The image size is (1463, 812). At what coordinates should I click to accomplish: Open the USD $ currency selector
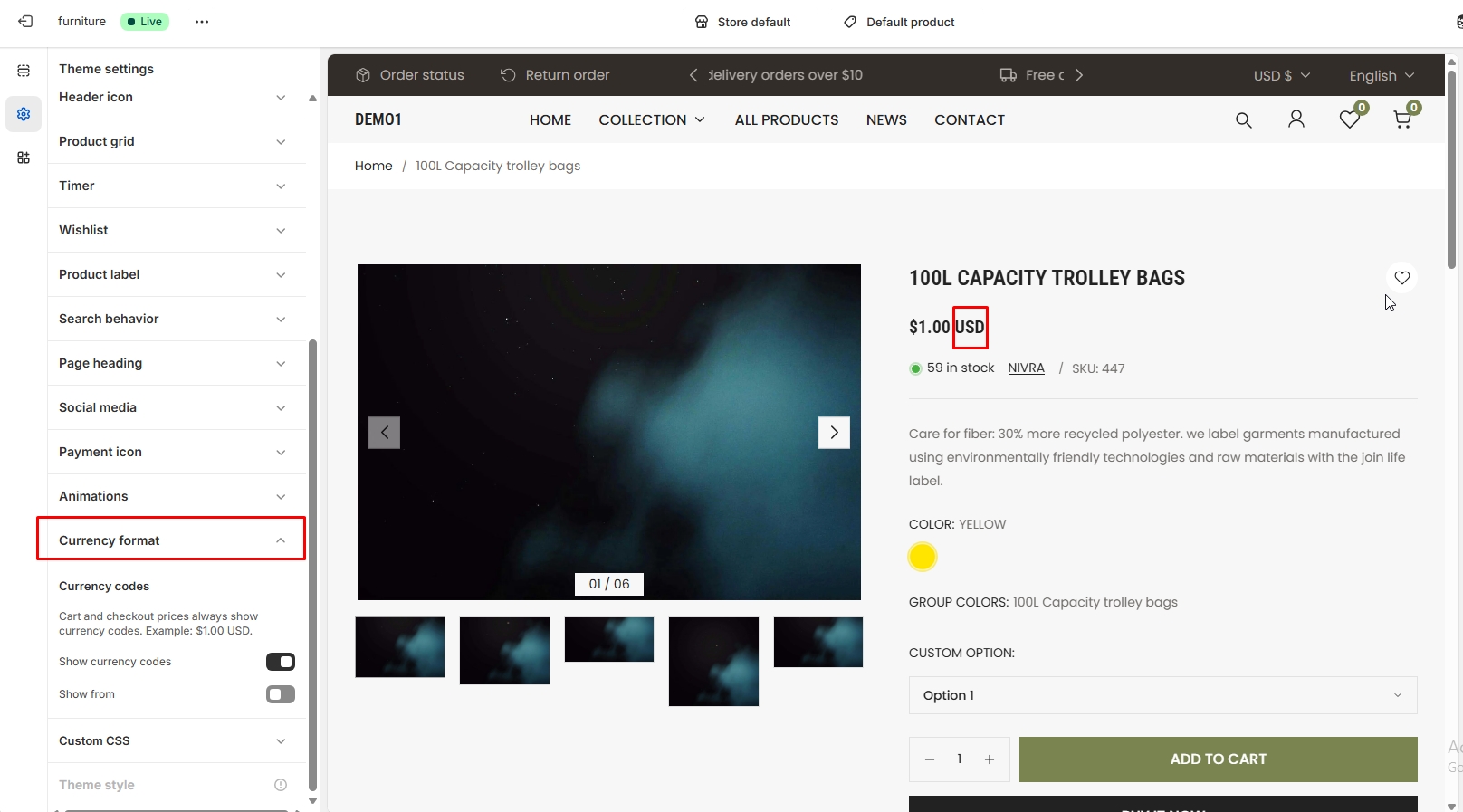coord(1281,76)
